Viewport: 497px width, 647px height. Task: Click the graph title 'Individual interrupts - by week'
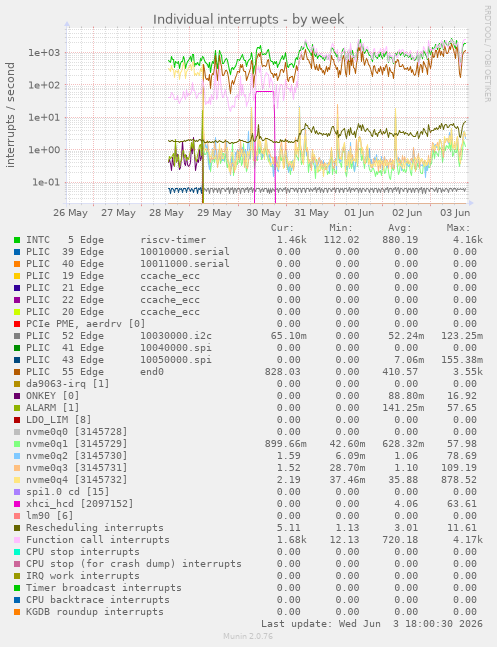248,19
